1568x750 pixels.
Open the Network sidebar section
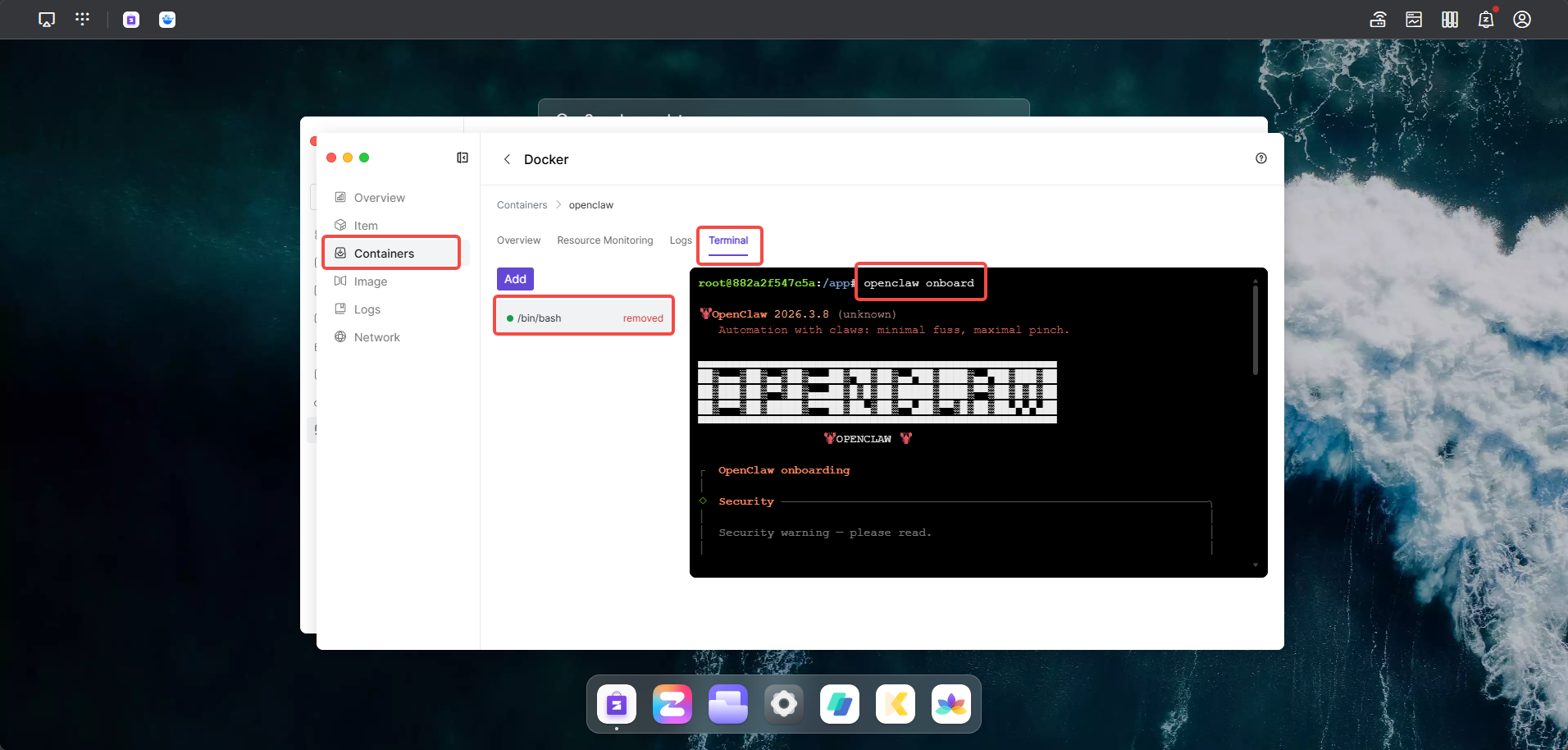tap(376, 337)
